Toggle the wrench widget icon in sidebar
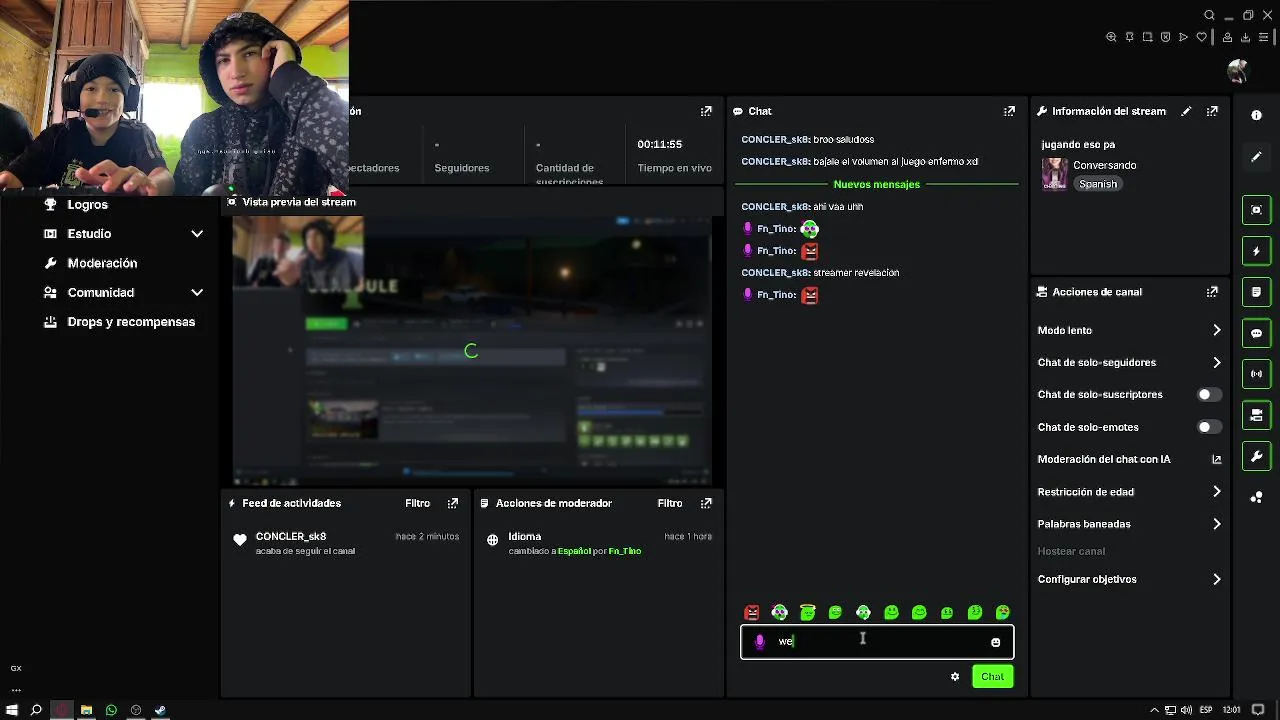The image size is (1280, 720). [x=1257, y=457]
